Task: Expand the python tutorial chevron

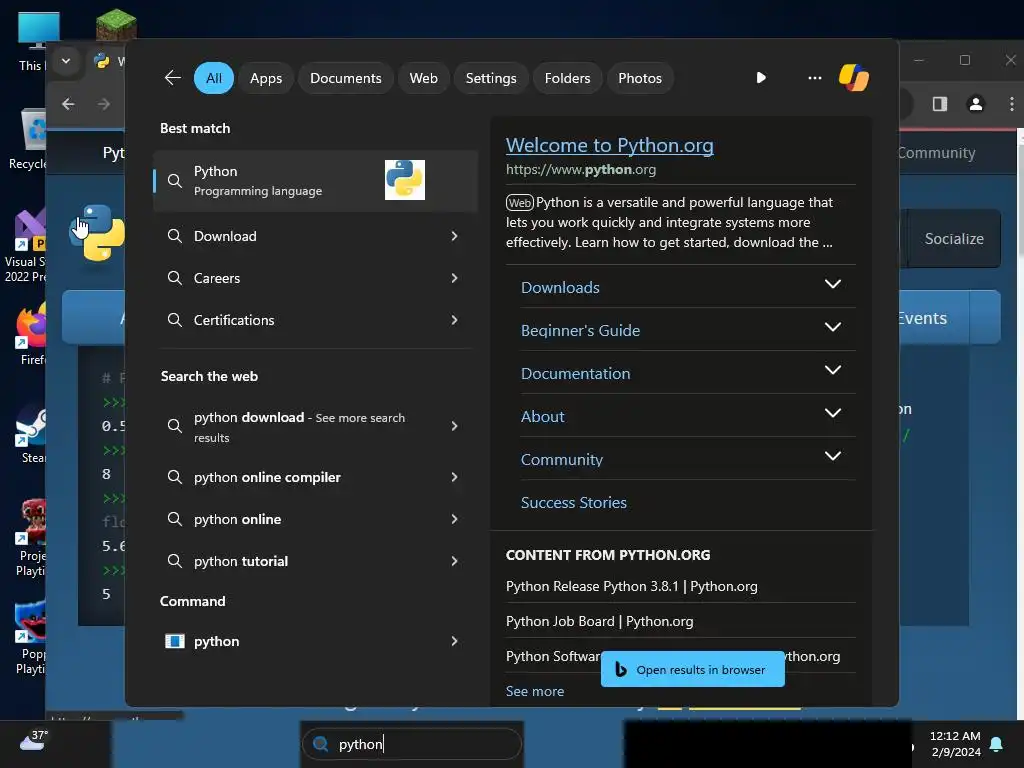Action: (x=455, y=561)
